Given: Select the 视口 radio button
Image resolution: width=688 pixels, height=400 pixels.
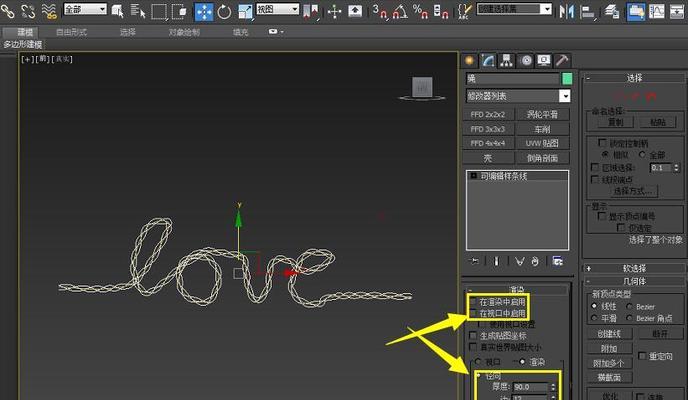Looking at the screenshot, I should click(x=478, y=362).
